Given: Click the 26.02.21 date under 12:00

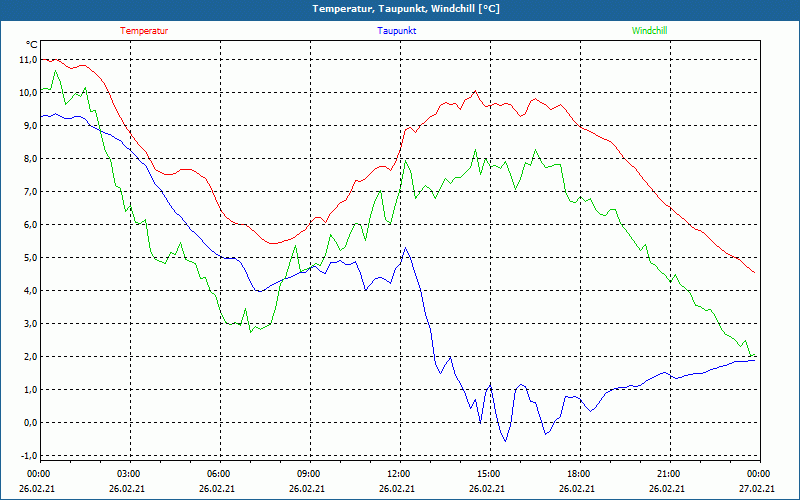Looking at the screenshot, I should pos(396,489).
